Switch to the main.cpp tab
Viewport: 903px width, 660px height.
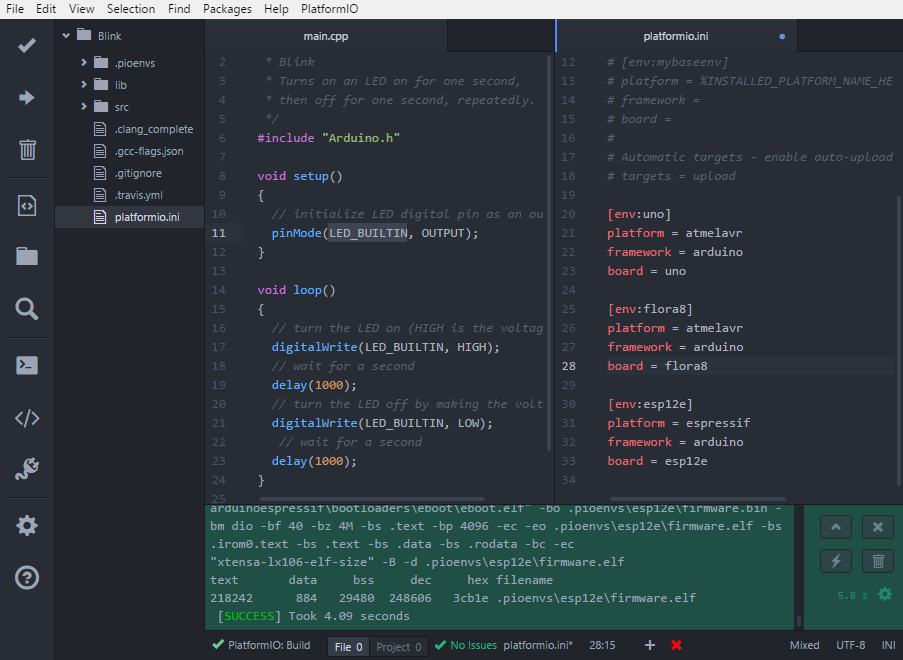click(326, 36)
